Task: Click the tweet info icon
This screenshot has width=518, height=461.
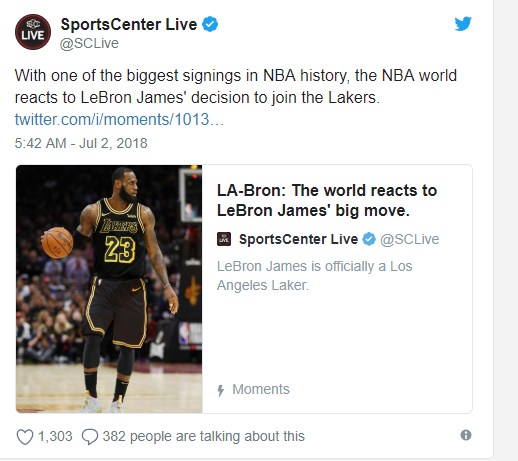Action: (466, 435)
